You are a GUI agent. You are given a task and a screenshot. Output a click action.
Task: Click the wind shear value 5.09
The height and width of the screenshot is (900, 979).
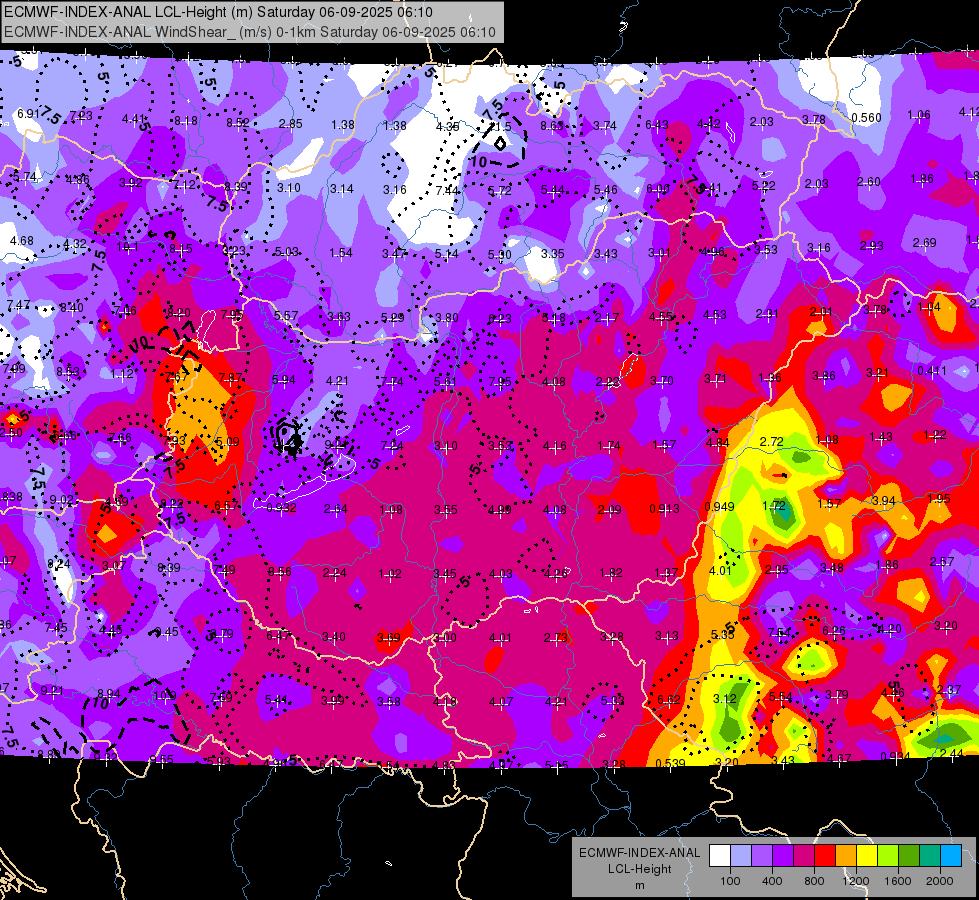pos(227,442)
